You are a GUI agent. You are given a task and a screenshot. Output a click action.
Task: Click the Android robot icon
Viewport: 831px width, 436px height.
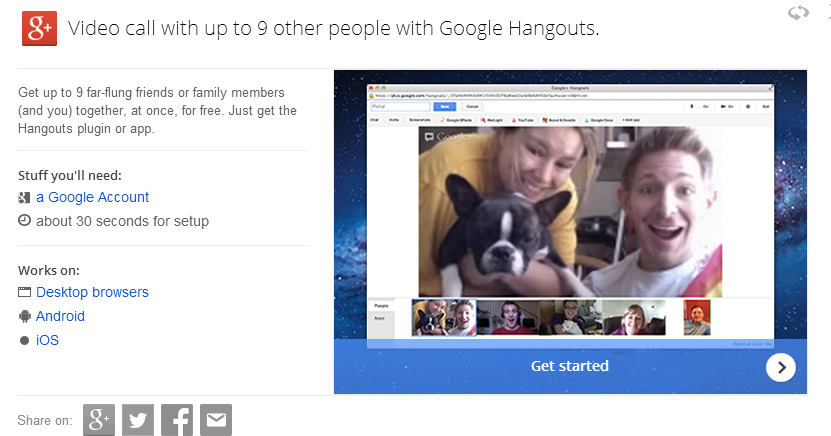(x=24, y=316)
